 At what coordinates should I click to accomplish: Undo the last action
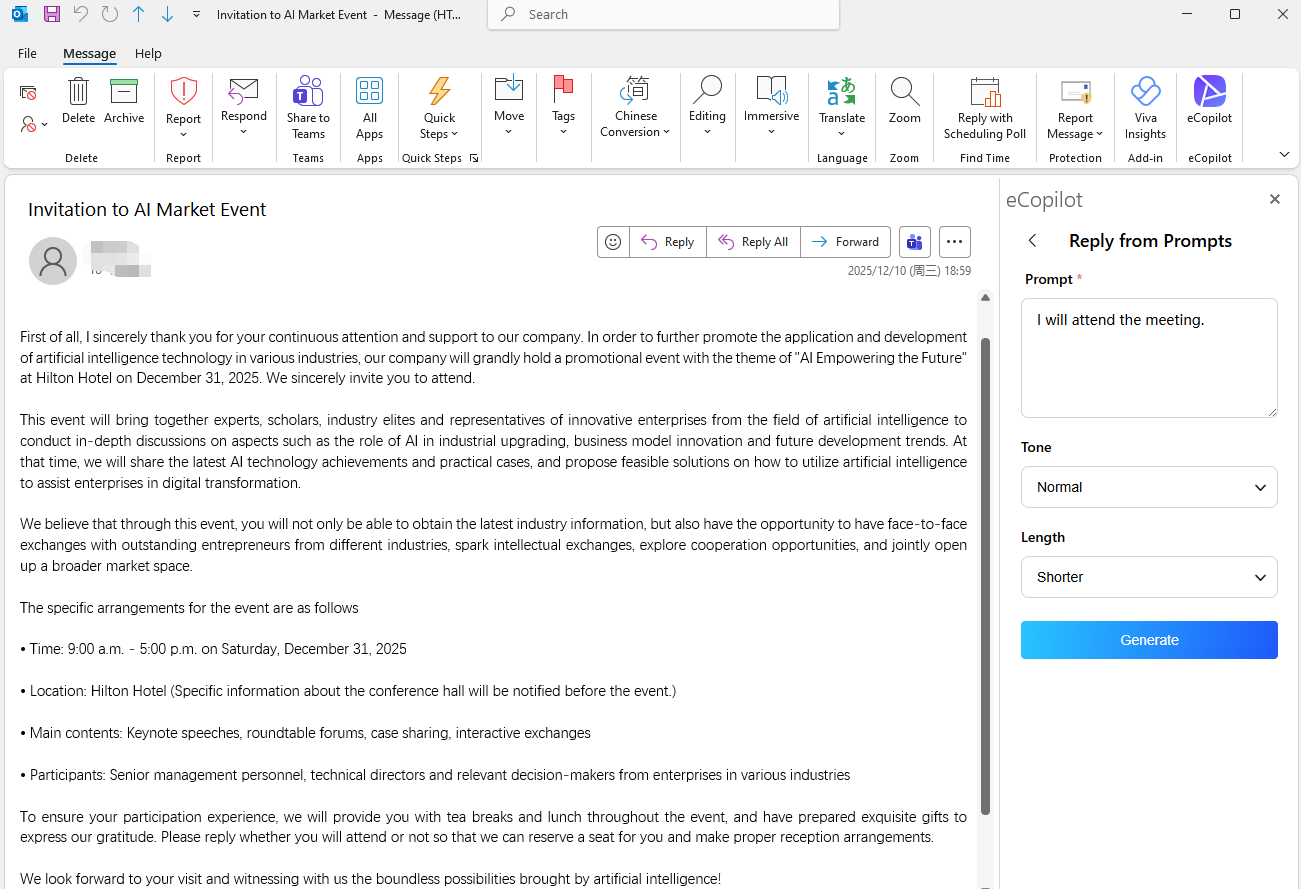[78, 14]
